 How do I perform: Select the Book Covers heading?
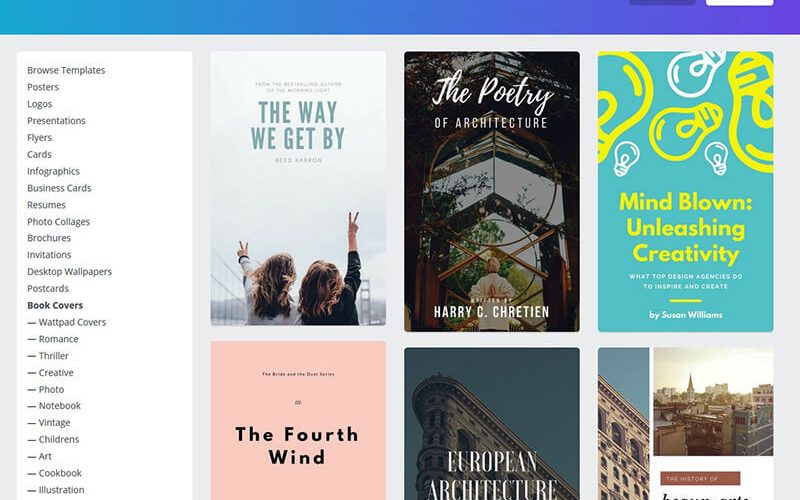tap(55, 306)
